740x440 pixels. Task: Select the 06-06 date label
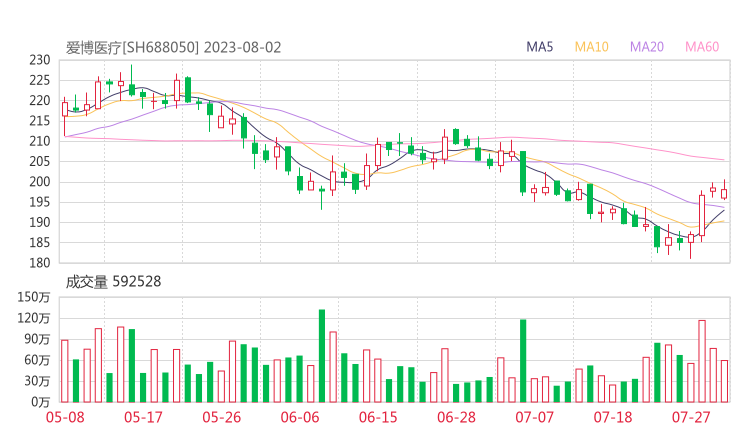click(300, 417)
